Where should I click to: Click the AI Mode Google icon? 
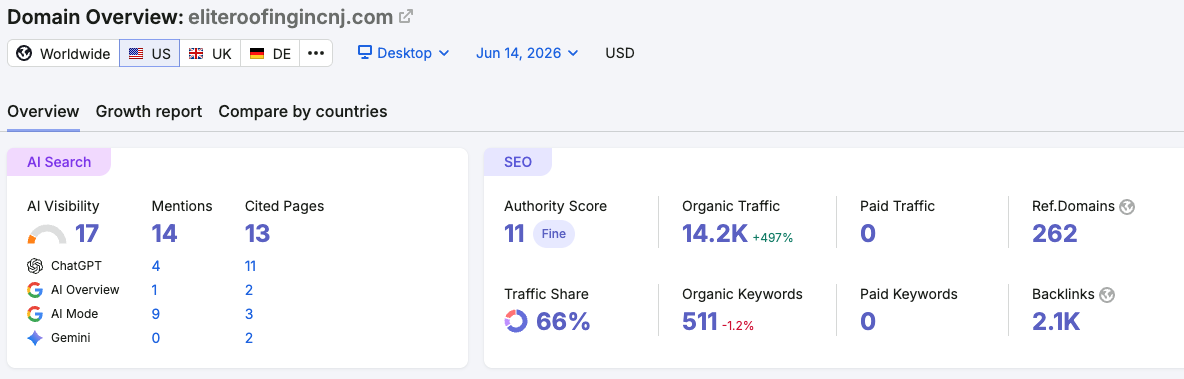[34, 314]
